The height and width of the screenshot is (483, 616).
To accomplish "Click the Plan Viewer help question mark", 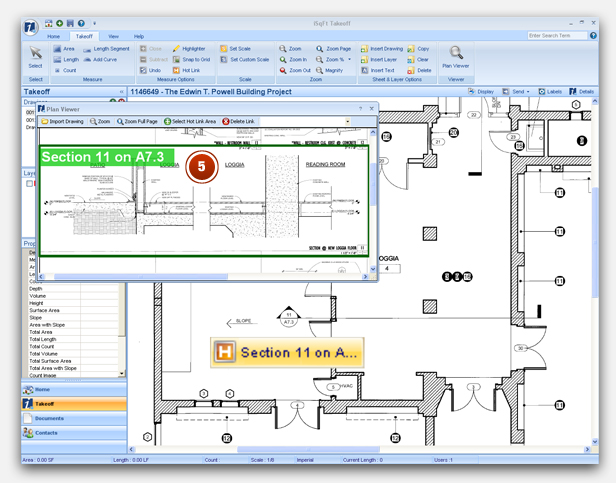I will (360, 109).
